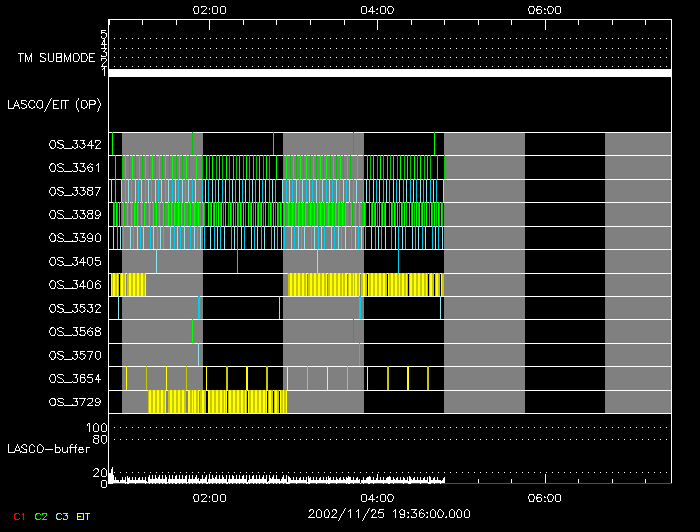Click the white TM SUBMODE level bar
This screenshot has width=700, height=532.
click(389, 73)
